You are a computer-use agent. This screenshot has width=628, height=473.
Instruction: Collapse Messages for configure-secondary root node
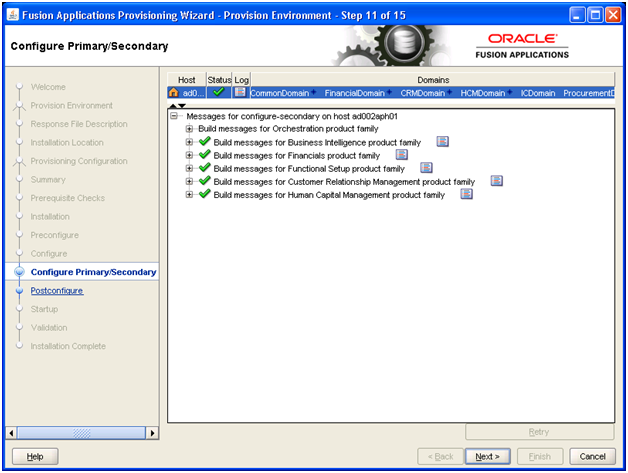click(x=174, y=116)
